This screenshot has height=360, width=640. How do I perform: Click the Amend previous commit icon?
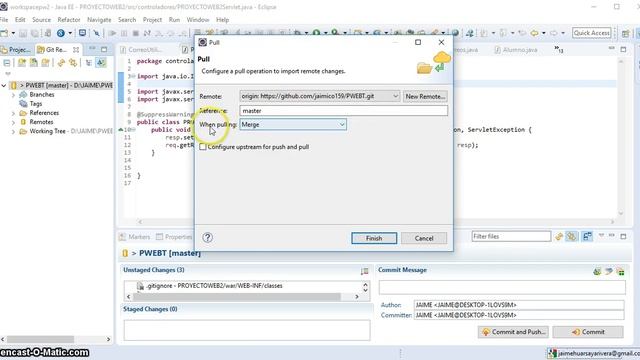pos(597,271)
